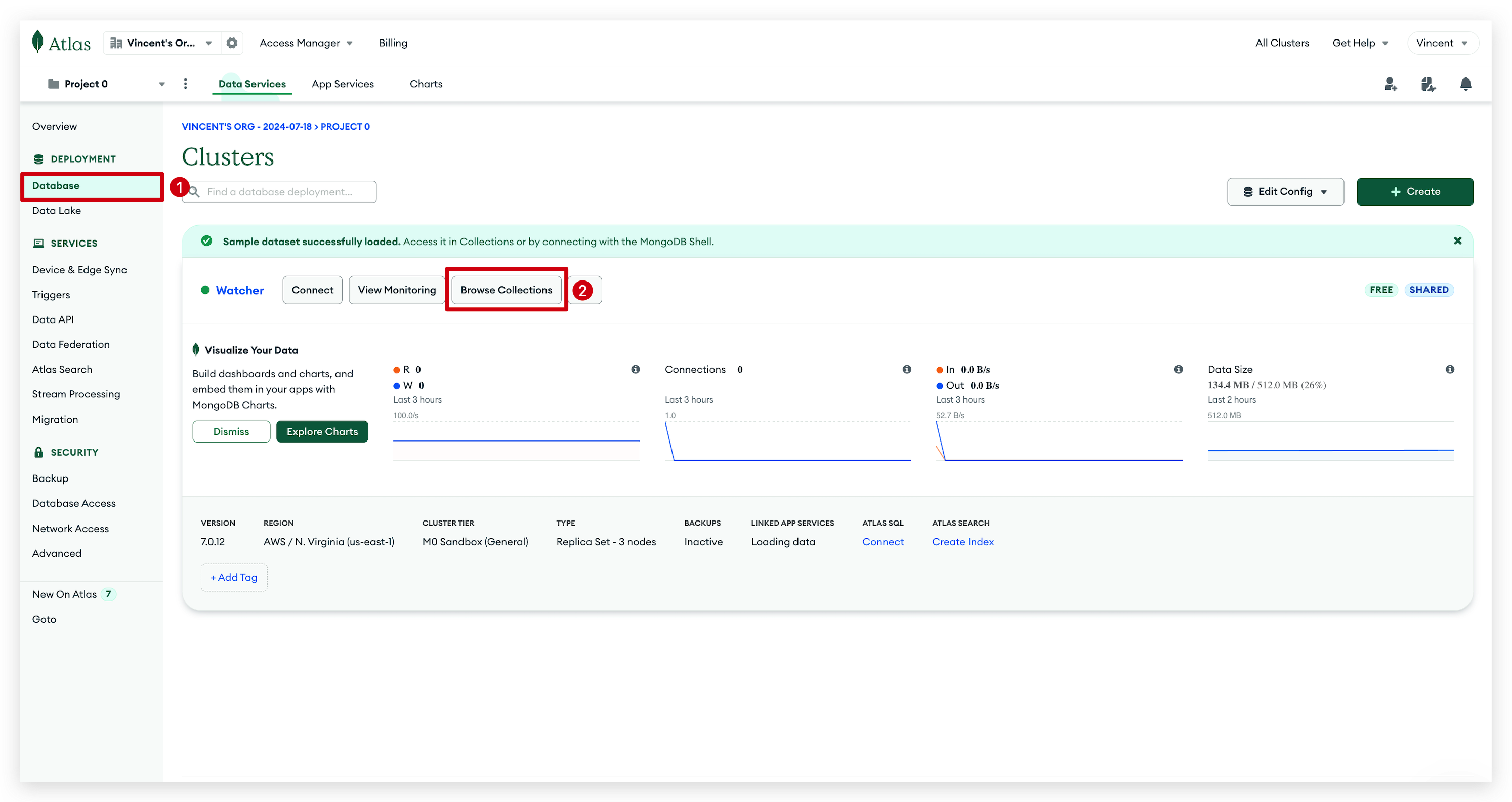The height and width of the screenshot is (802, 1512).
Task: Click the info icon for Connections chart
Action: (907, 369)
